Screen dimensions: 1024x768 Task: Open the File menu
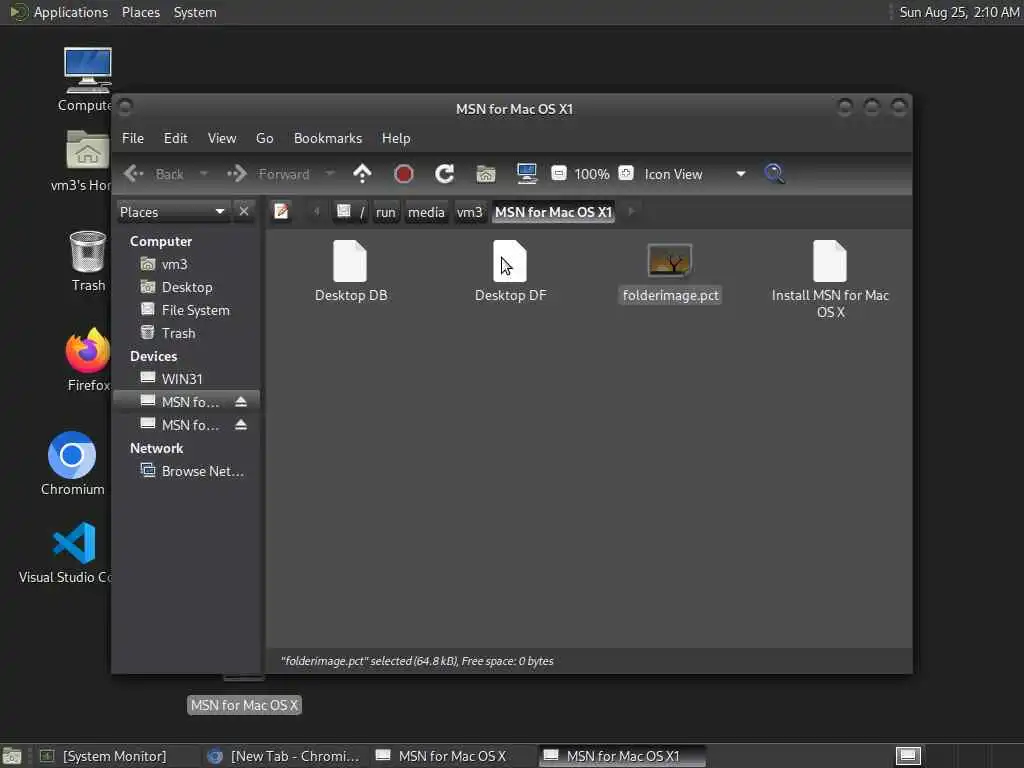pyautogui.click(x=133, y=138)
